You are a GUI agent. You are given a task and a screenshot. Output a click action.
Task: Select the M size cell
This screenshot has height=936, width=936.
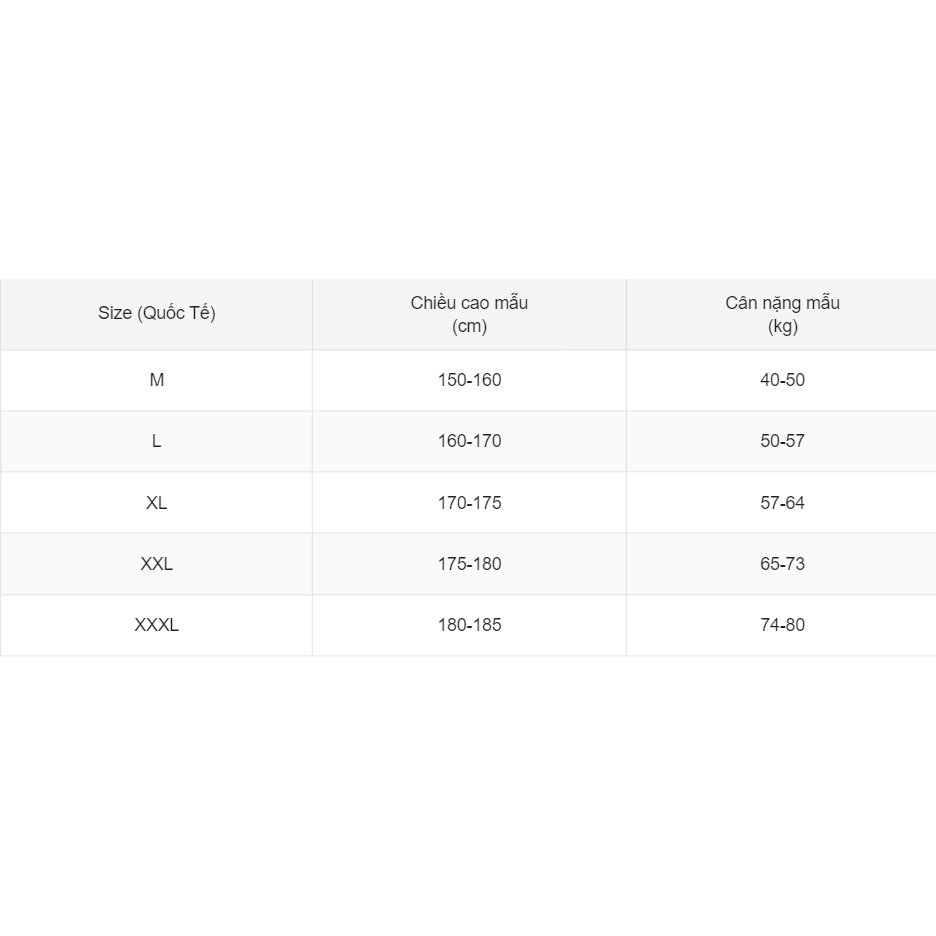point(157,380)
